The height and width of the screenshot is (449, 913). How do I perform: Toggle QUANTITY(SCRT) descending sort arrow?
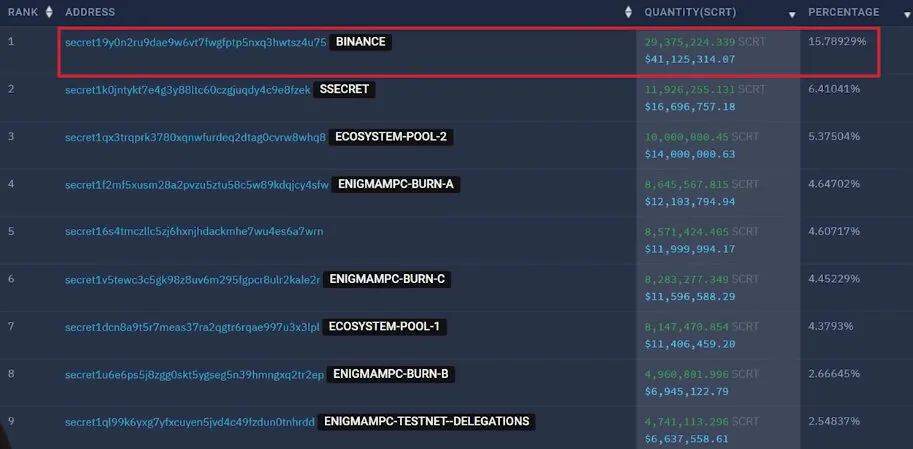click(791, 15)
